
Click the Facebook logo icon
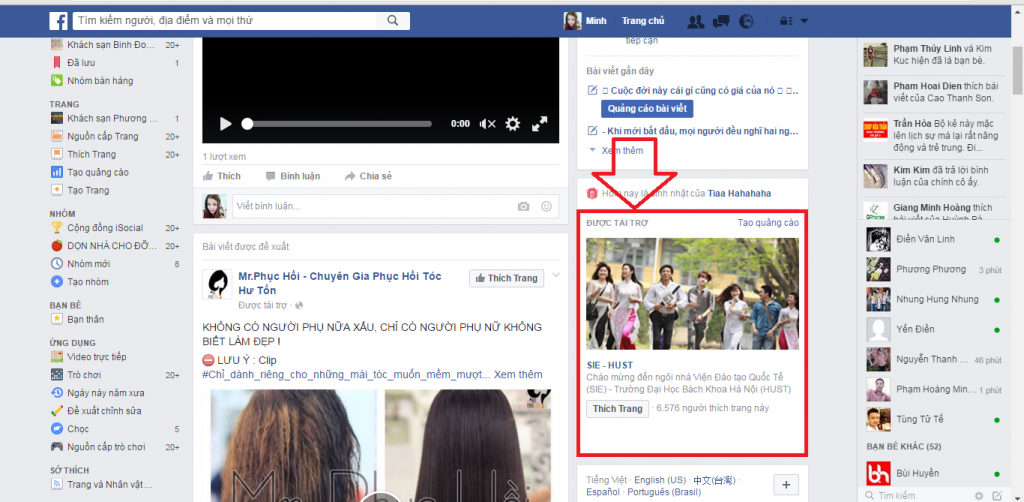pos(58,21)
